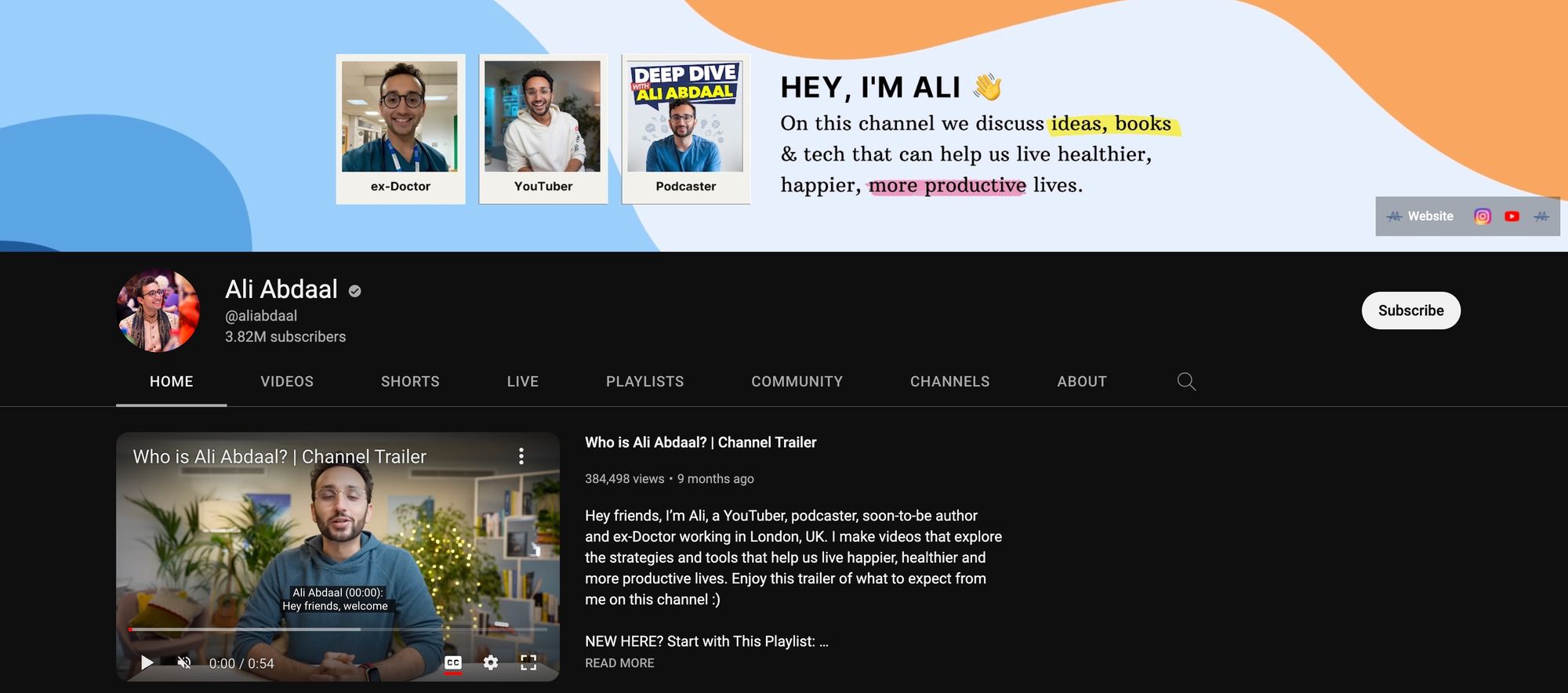
Task: Open the three-dot menu on trailer video
Action: 521,456
